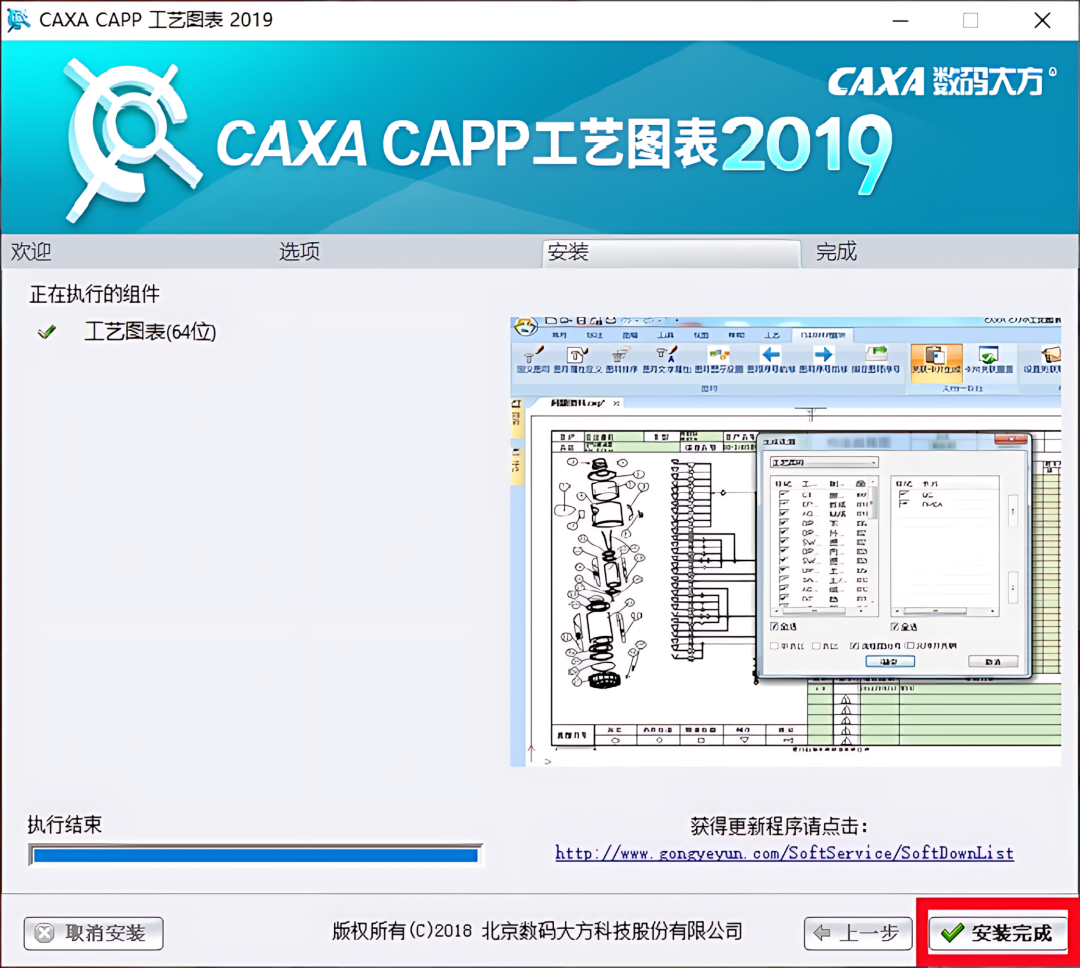This screenshot has width=1080, height=968.
Task: Click the green checkmark beside 工艺图表(64位)
Action: (x=47, y=332)
